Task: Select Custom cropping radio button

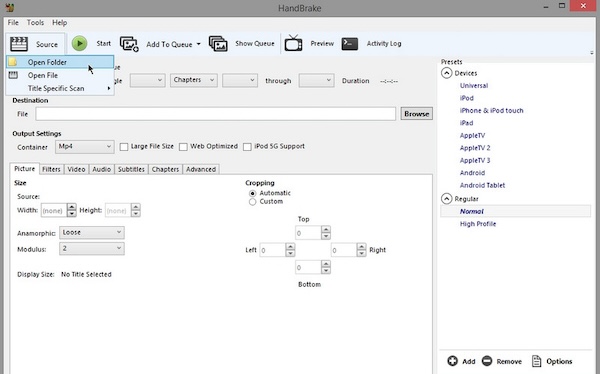Action: coord(253,202)
